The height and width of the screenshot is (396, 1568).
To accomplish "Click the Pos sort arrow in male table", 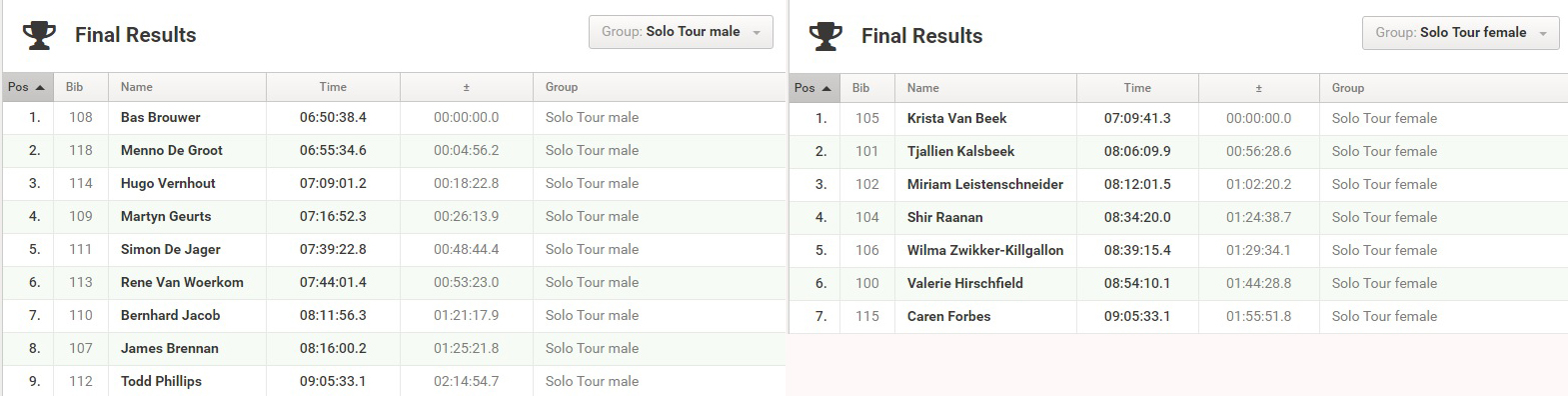I will point(40,87).
